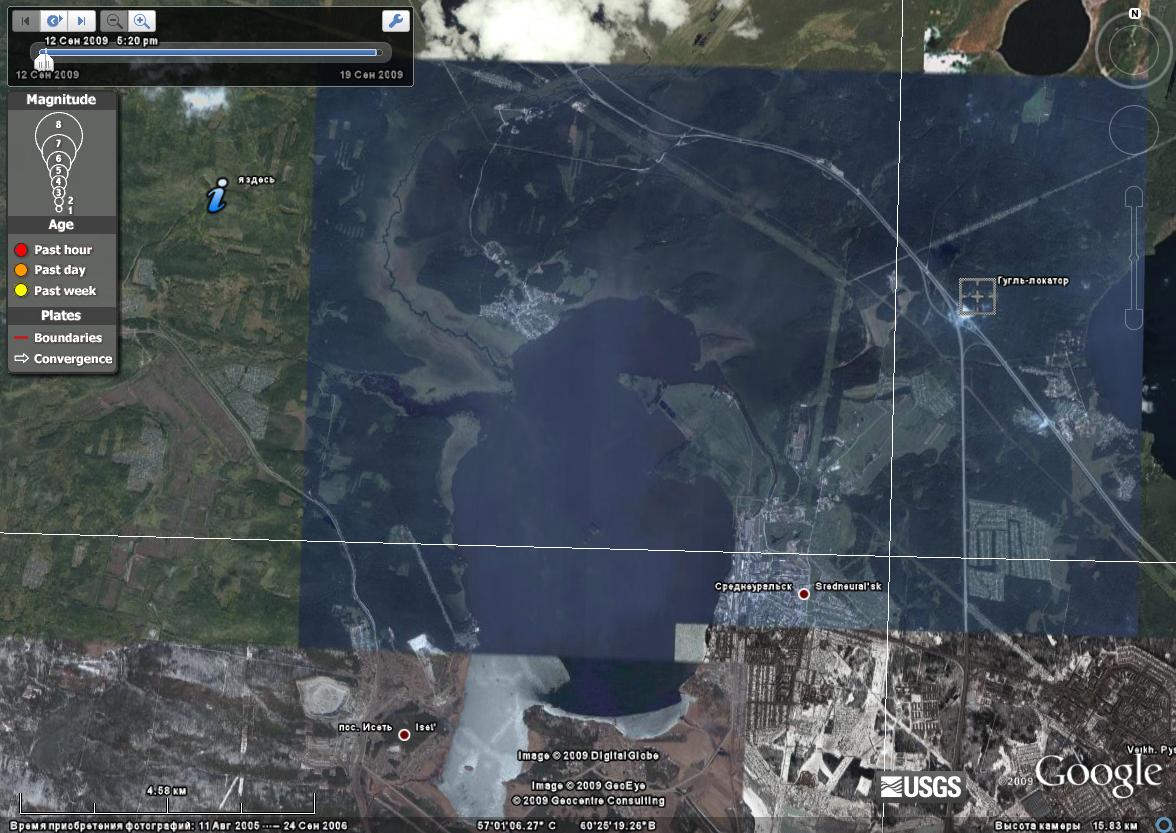
Task: Click the 'Past hour' legend entry
Action: pyautogui.click(x=52, y=250)
